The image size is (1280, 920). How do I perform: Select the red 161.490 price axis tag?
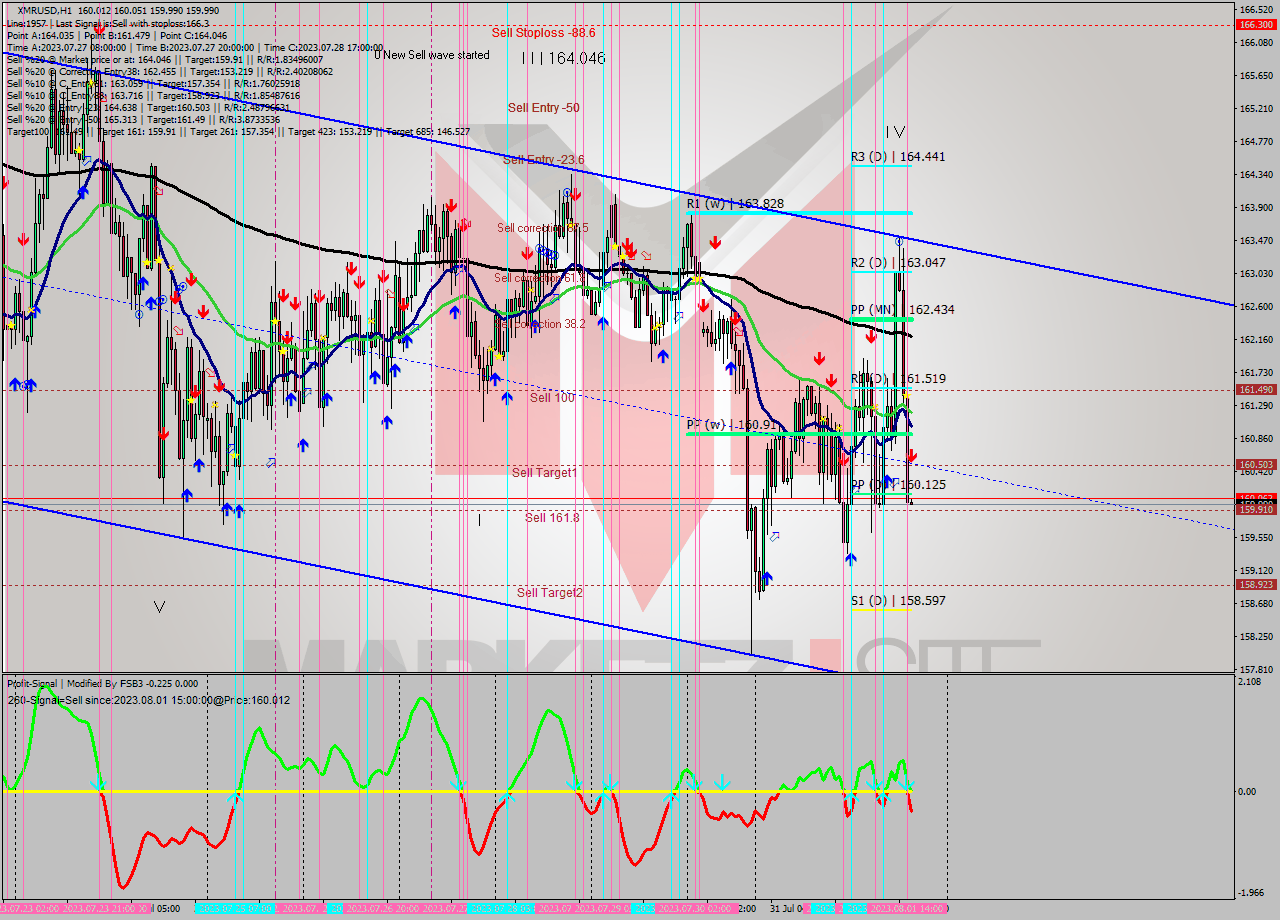click(x=1255, y=390)
